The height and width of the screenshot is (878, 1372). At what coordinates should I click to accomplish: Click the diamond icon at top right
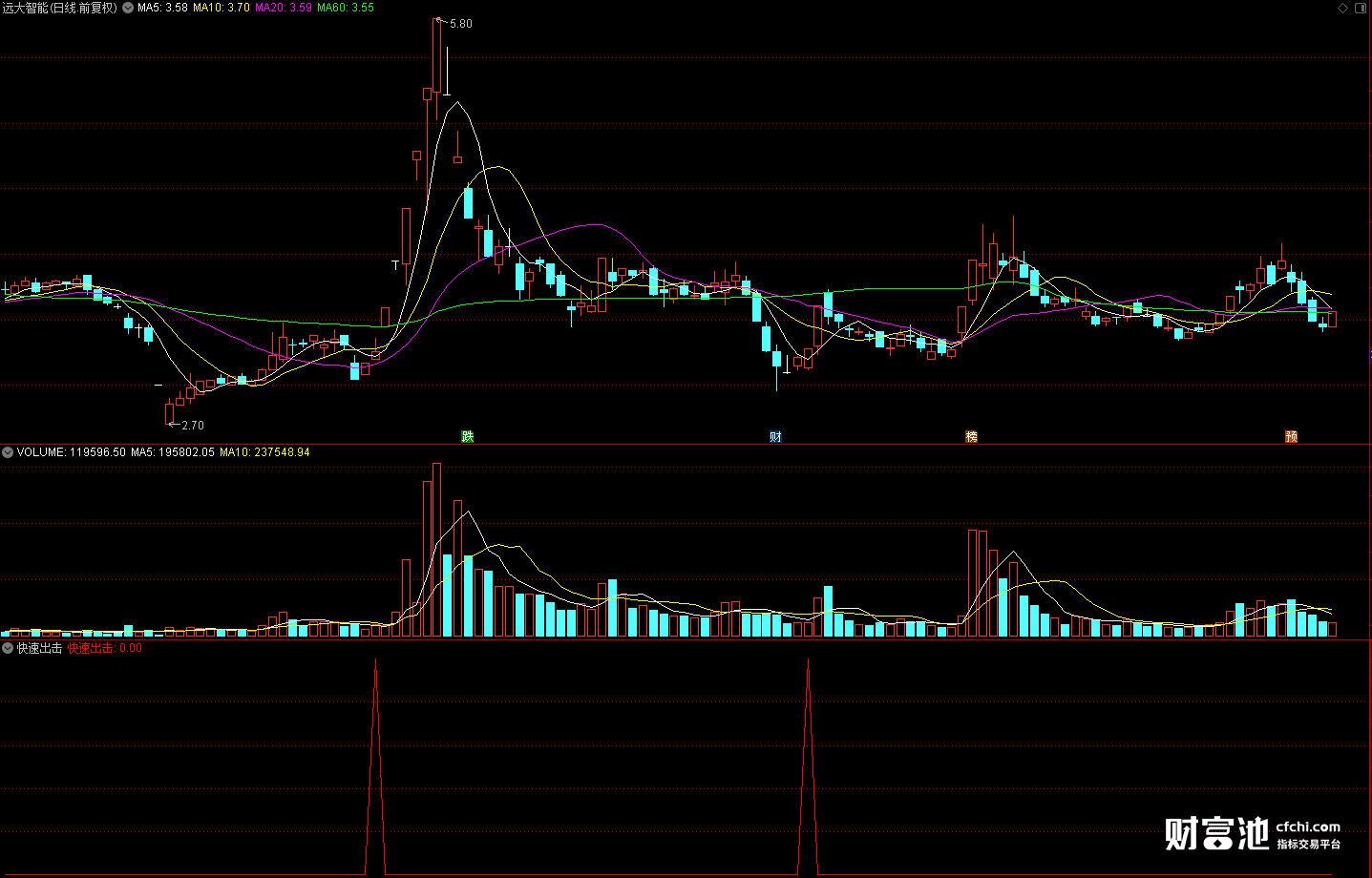1343,8
